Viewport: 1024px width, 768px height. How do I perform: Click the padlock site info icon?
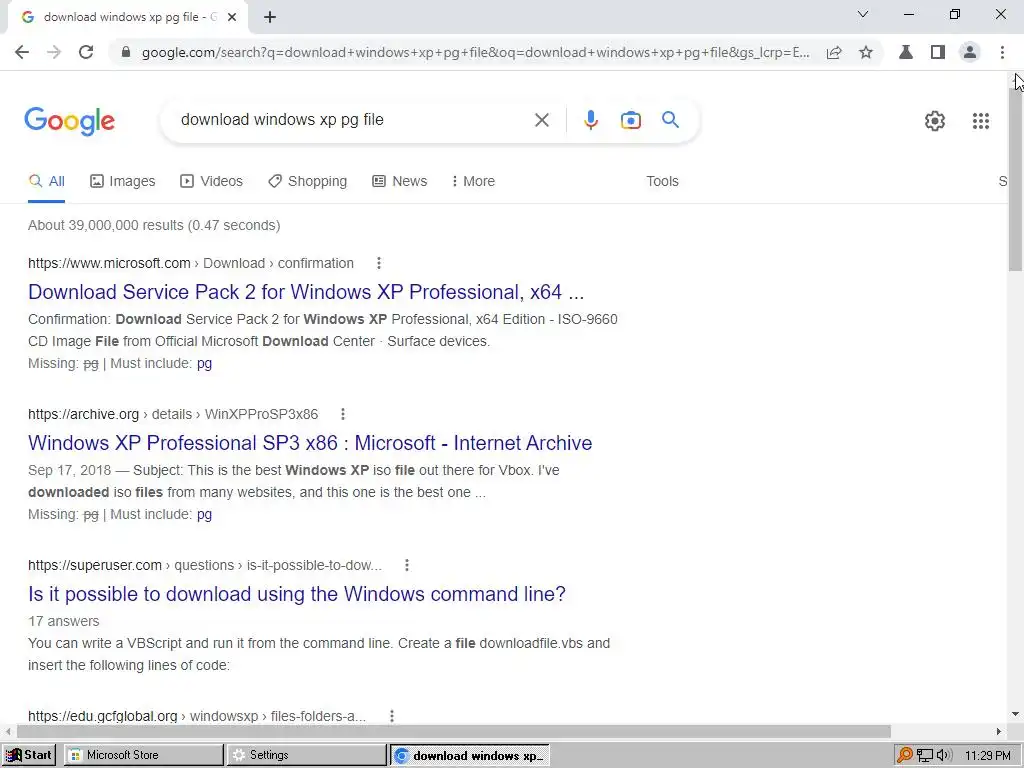[x=126, y=52]
